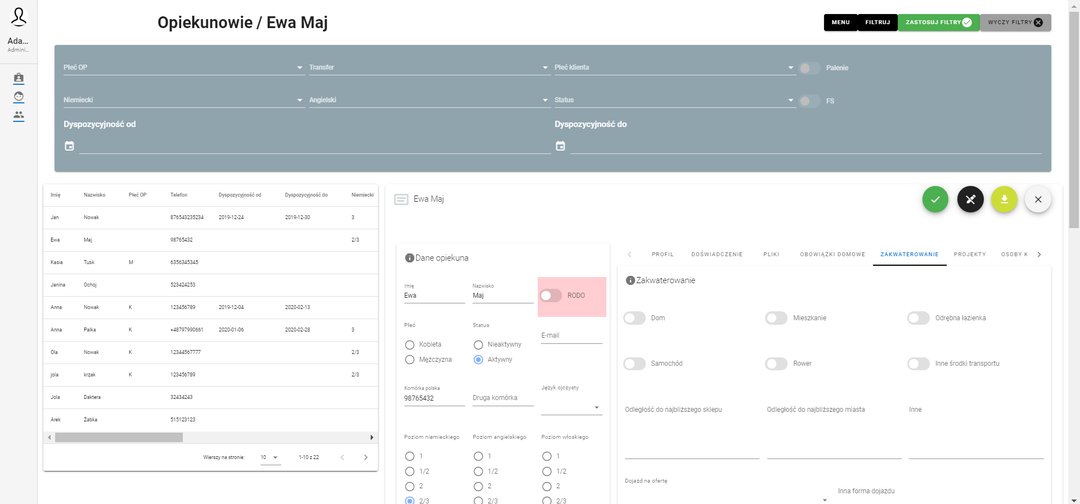Toggle the Samochód switch on

[634, 363]
